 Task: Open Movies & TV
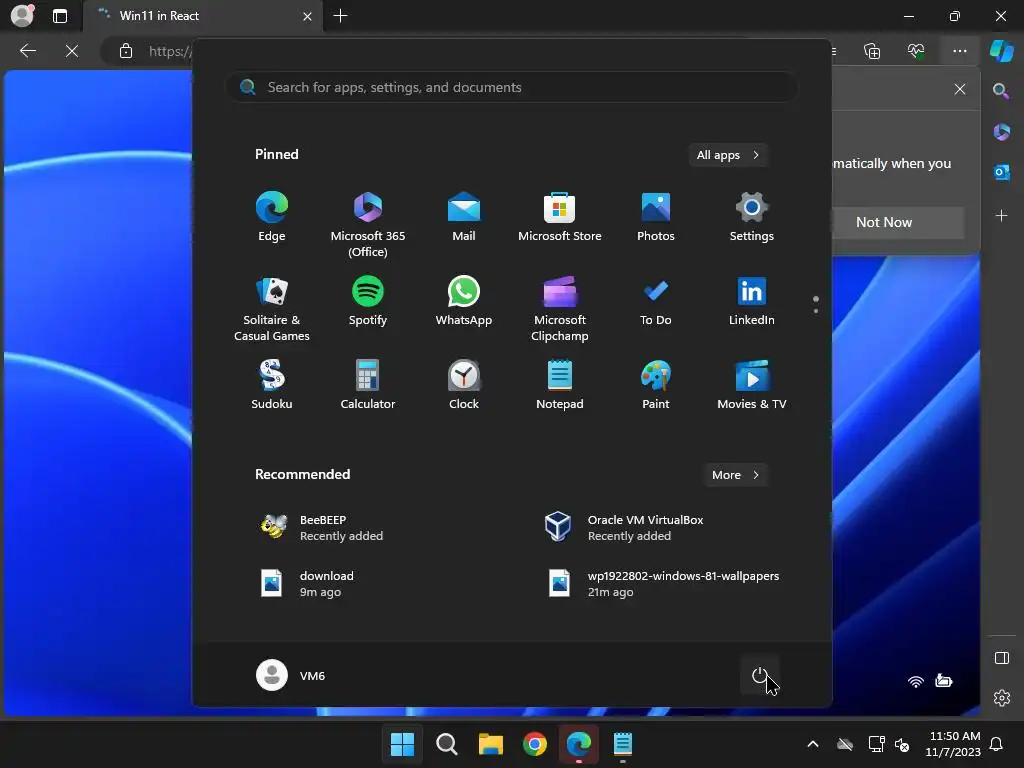point(752,385)
